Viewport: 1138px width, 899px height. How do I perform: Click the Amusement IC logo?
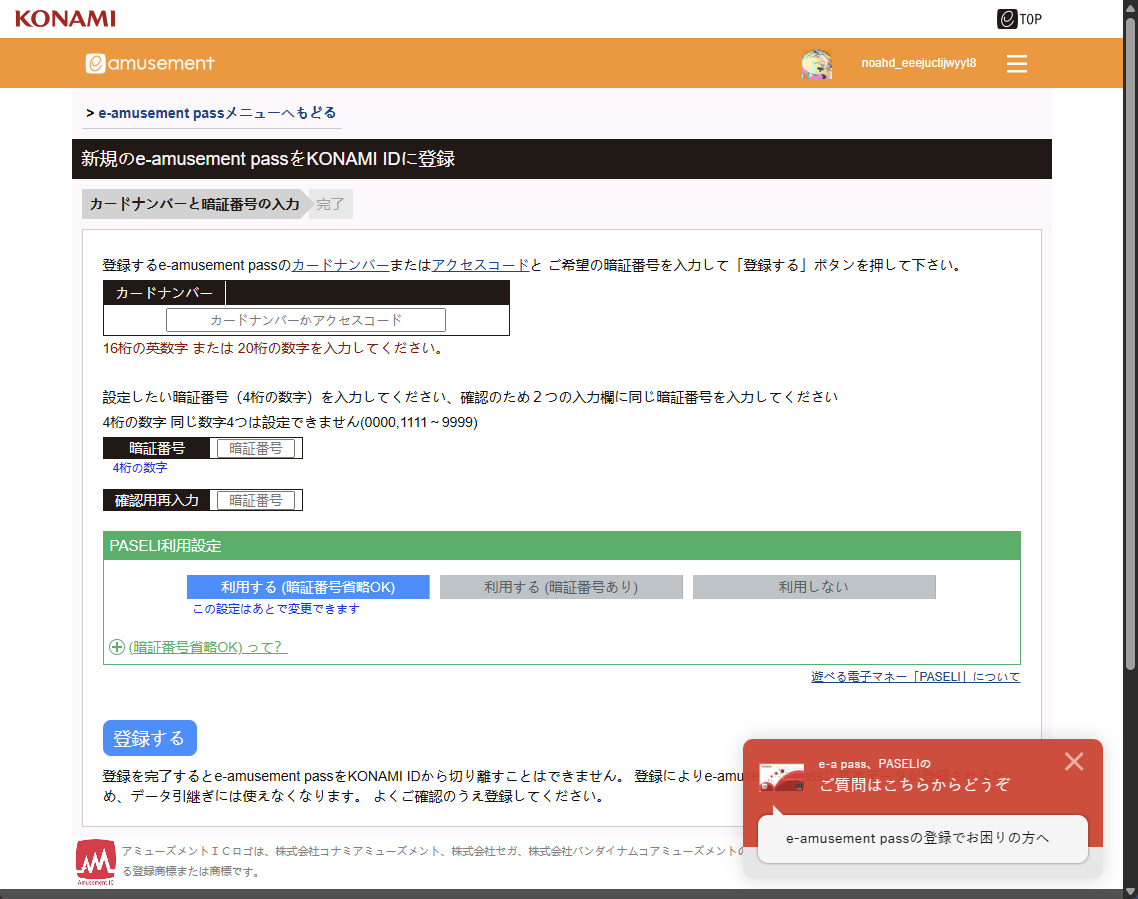click(x=96, y=862)
